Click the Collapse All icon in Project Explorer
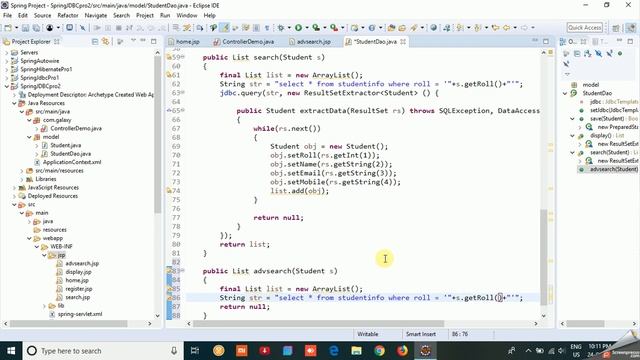Viewport: 640px width, 360px height. pos(95,42)
